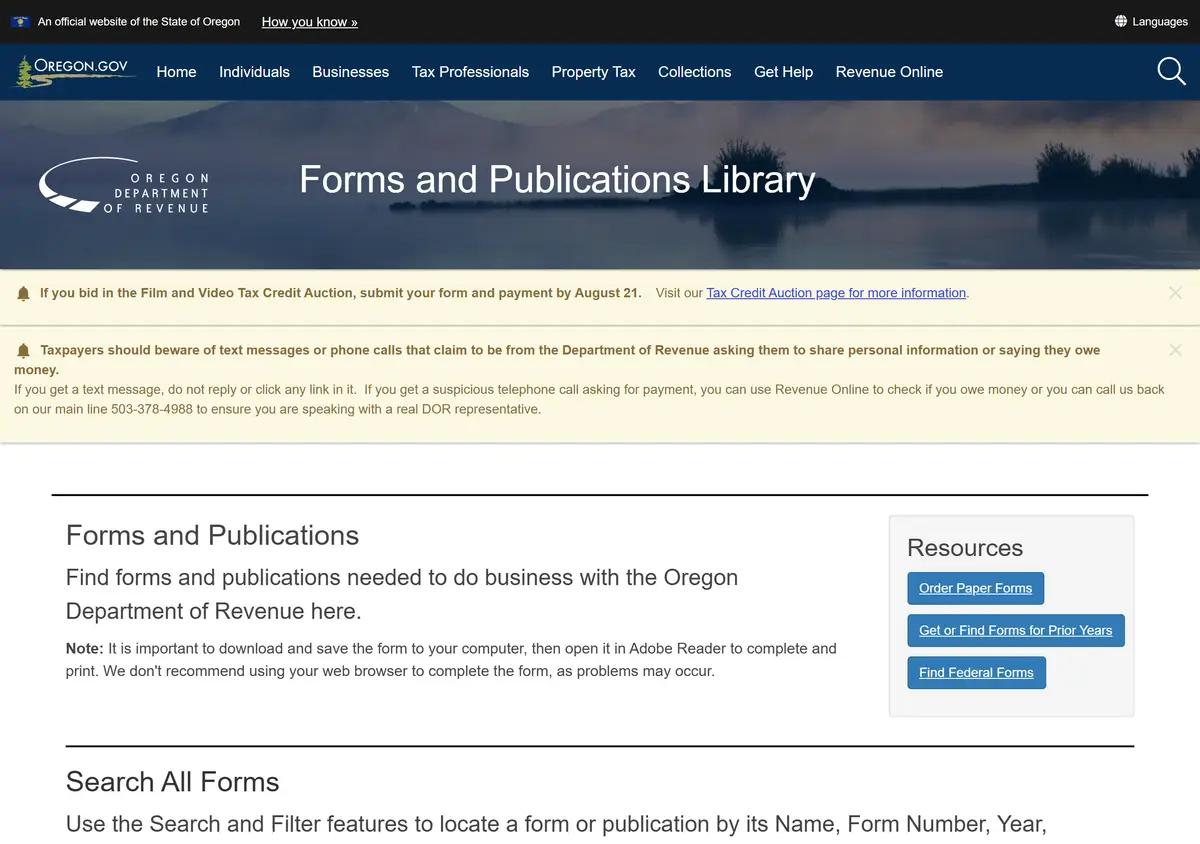Click the Languages globe icon
1200x844 pixels.
point(1121,21)
